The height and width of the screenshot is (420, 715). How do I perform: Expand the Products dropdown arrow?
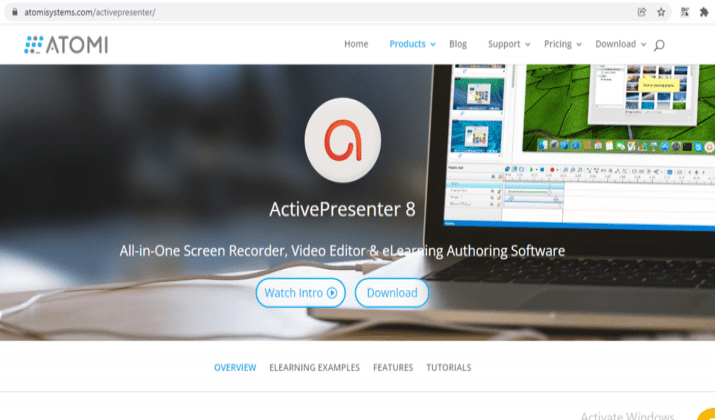pyautogui.click(x=433, y=45)
